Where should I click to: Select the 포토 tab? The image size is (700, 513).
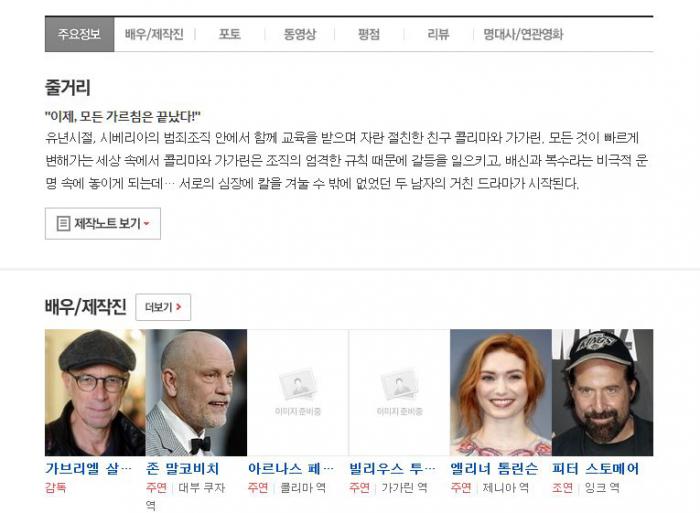[x=230, y=34]
